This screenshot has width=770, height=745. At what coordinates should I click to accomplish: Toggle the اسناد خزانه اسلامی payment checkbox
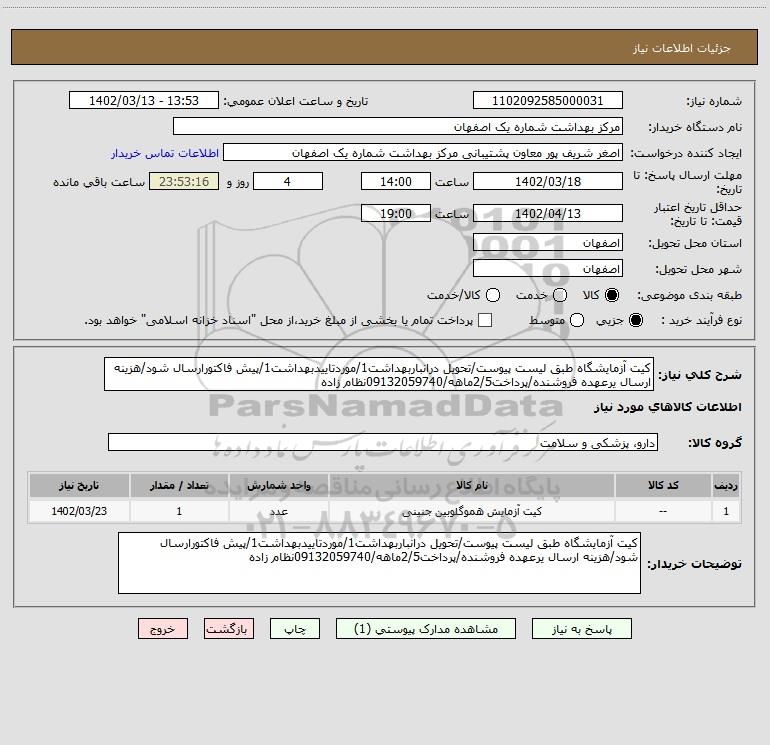coord(485,320)
